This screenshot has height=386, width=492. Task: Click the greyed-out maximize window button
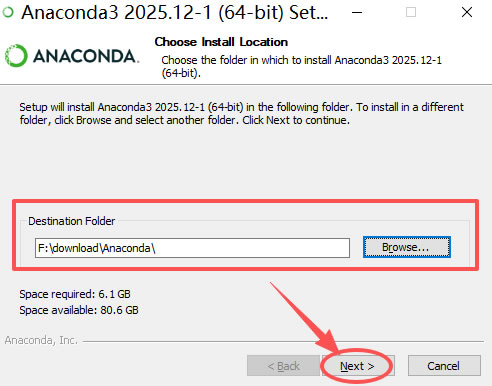(x=411, y=12)
